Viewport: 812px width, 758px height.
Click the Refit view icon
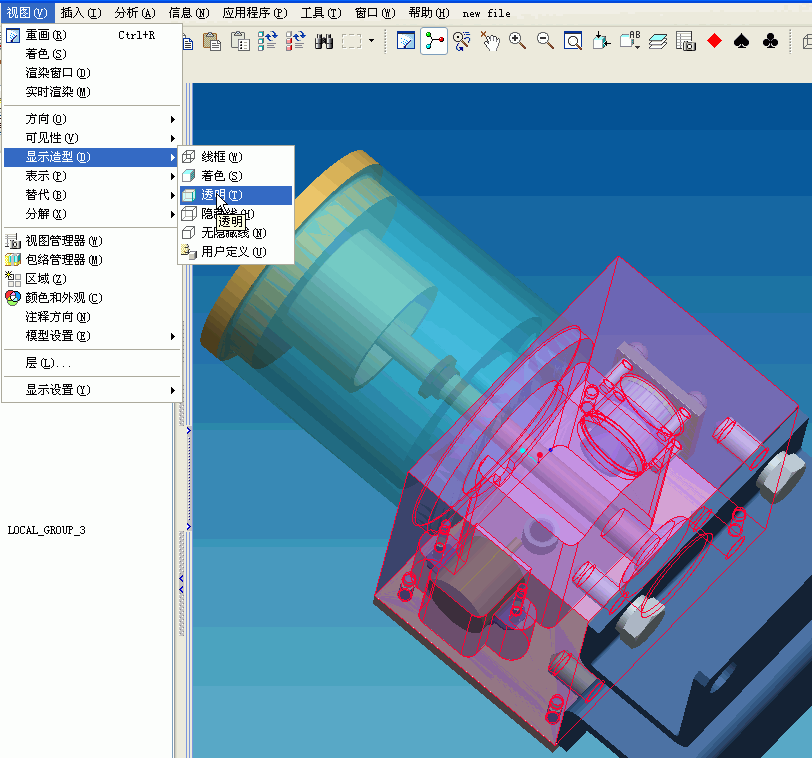(573, 41)
